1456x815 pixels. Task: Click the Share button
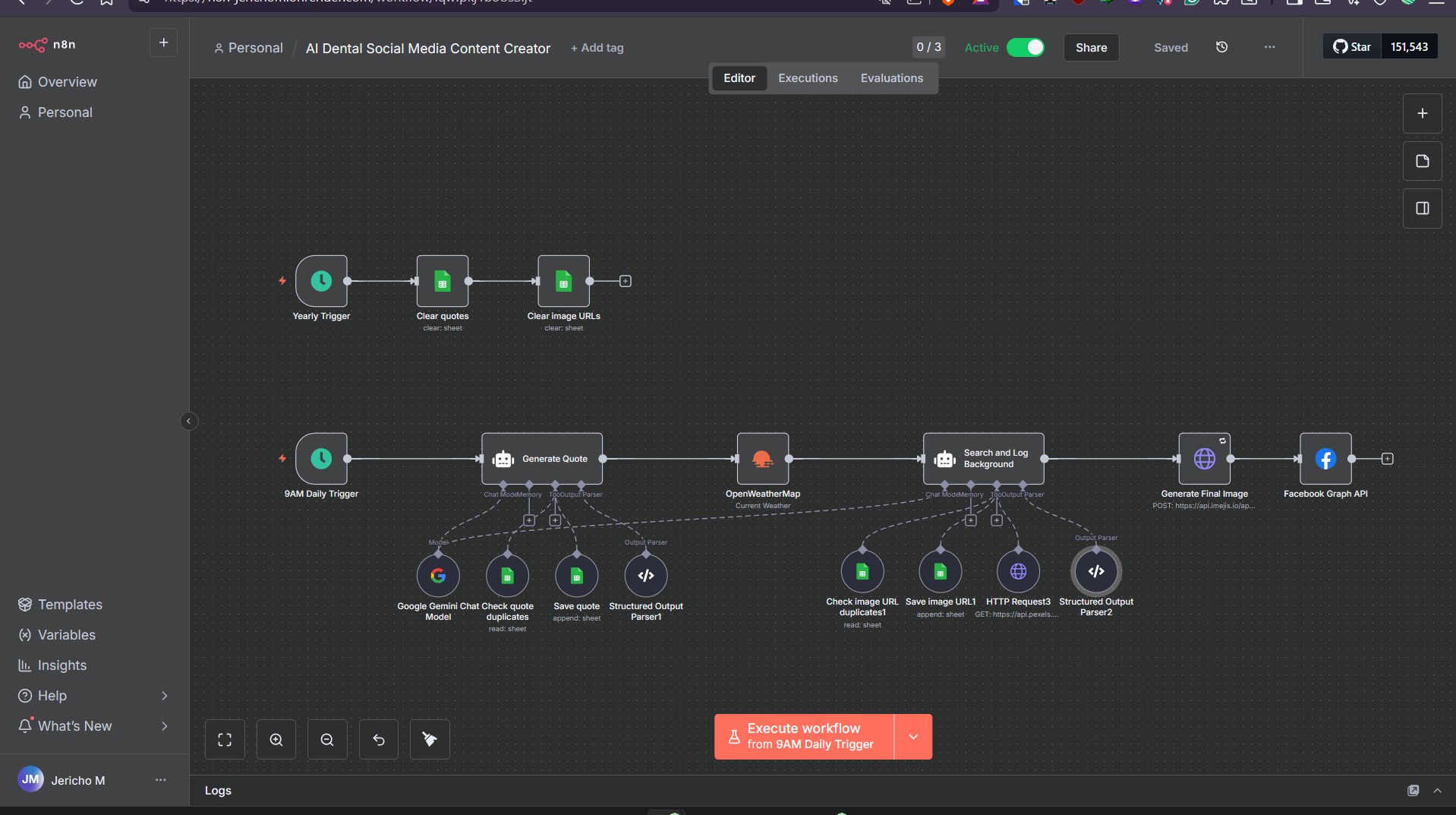[1091, 48]
